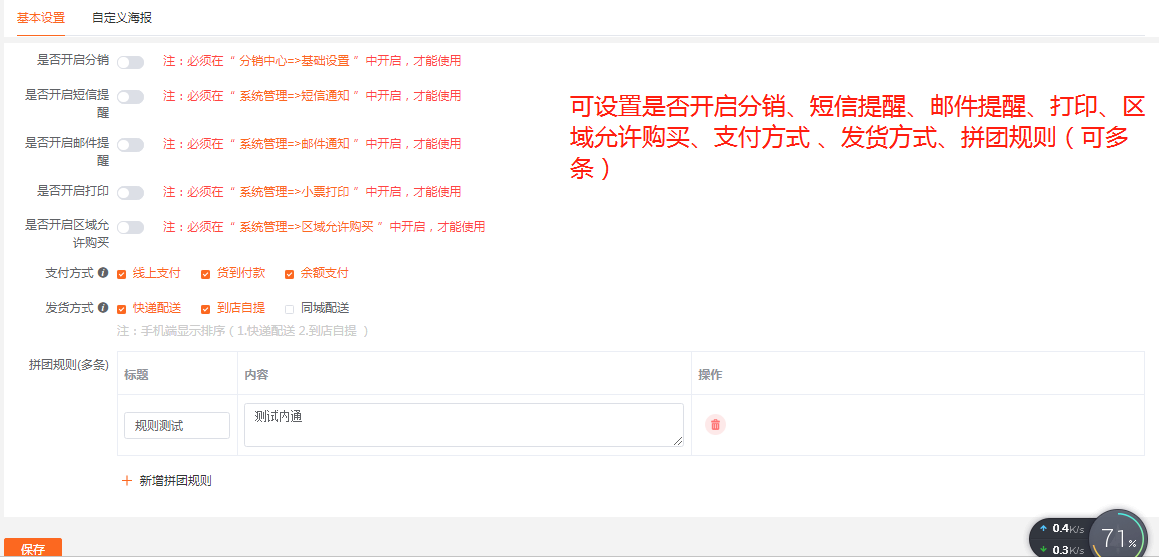This screenshot has height=557, width=1159.
Task: Enable the 是否开启短信提醒 switch
Action: [130, 97]
